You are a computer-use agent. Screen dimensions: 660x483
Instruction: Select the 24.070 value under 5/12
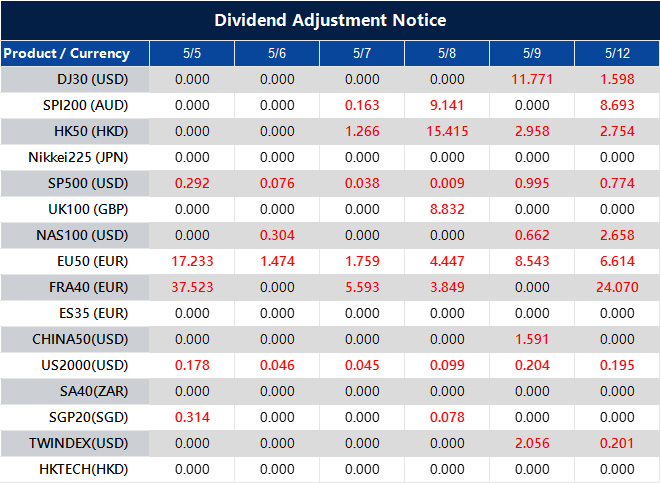pos(616,287)
